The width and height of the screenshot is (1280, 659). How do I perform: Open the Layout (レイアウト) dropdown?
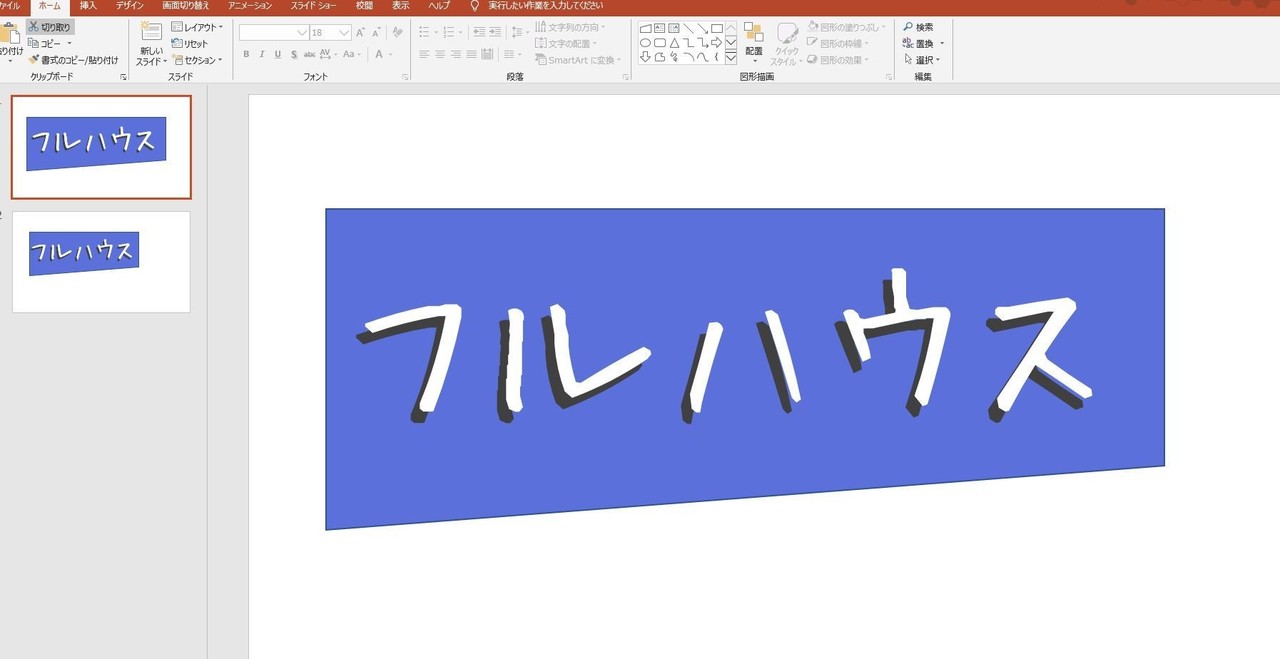(x=197, y=27)
